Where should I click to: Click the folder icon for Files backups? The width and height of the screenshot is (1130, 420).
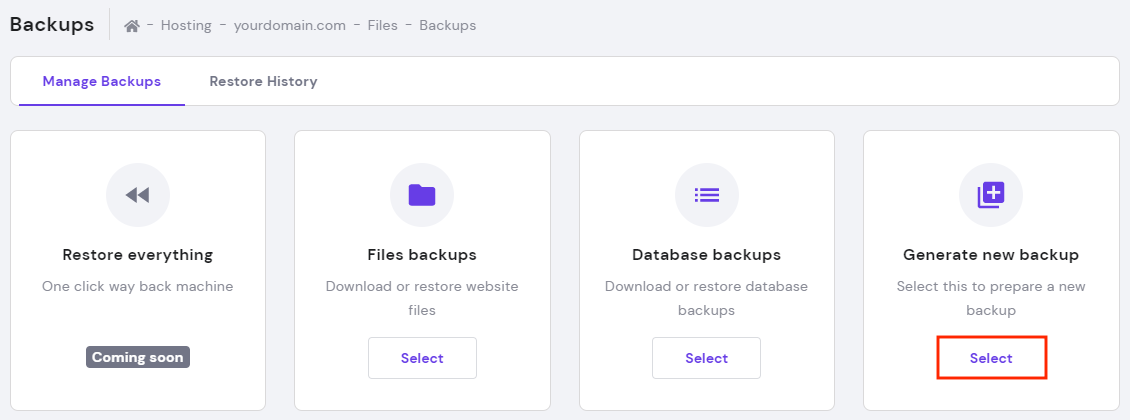coord(422,195)
